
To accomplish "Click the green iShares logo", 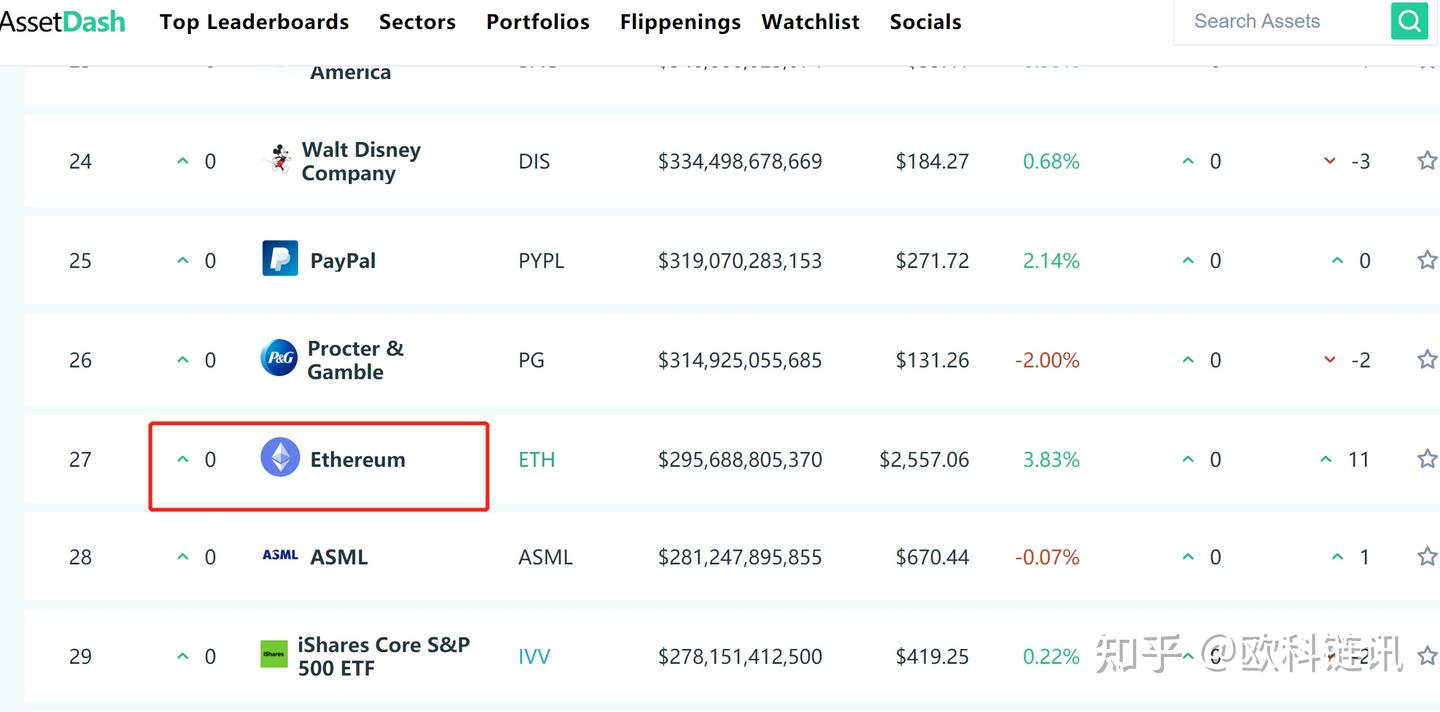I will pos(273,655).
